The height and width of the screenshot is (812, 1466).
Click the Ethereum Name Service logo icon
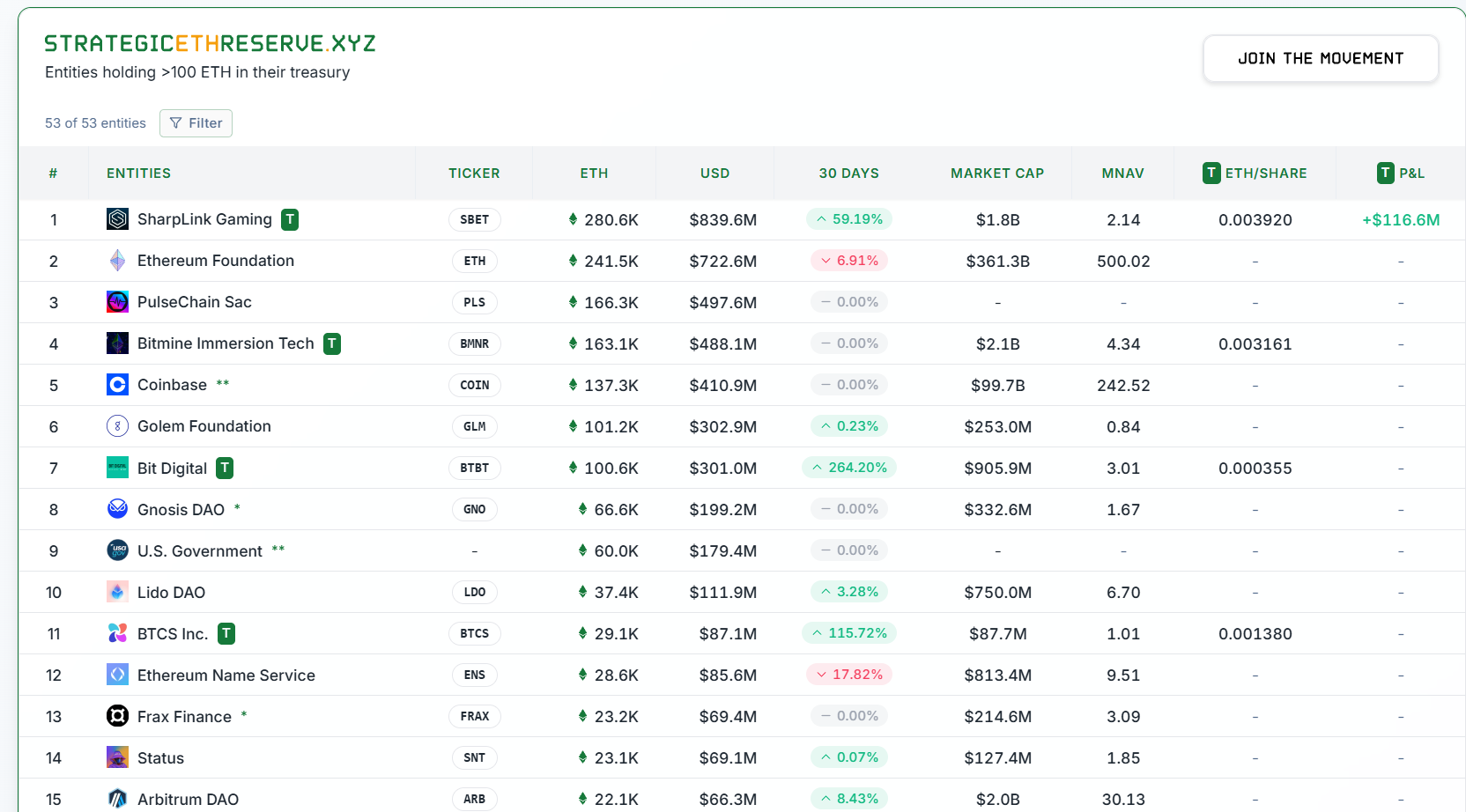click(117, 675)
